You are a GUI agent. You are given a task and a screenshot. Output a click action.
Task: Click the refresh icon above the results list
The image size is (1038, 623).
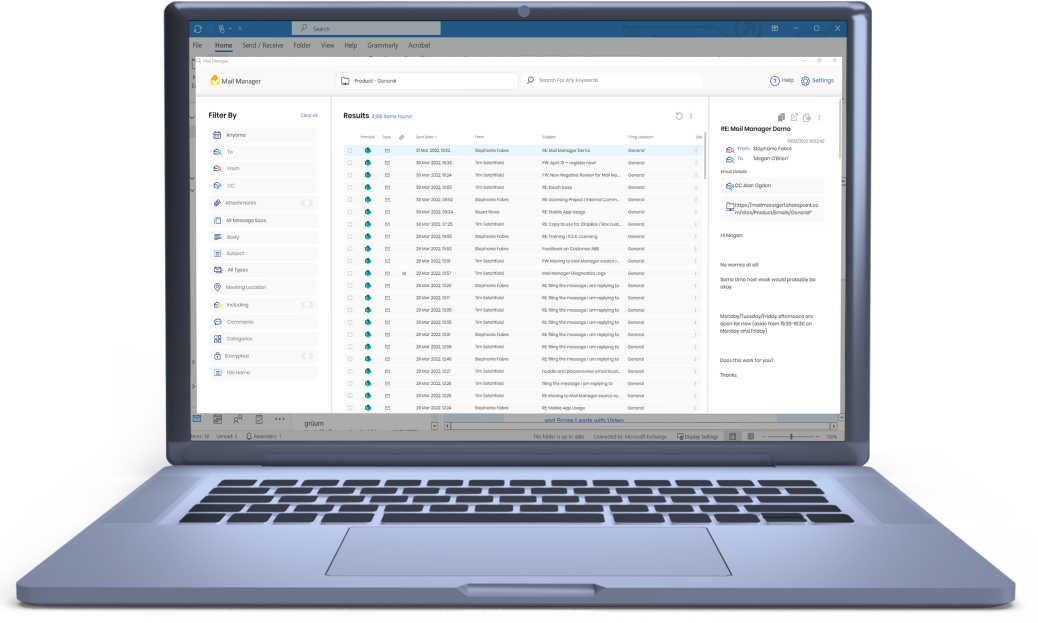coord(679,116)
